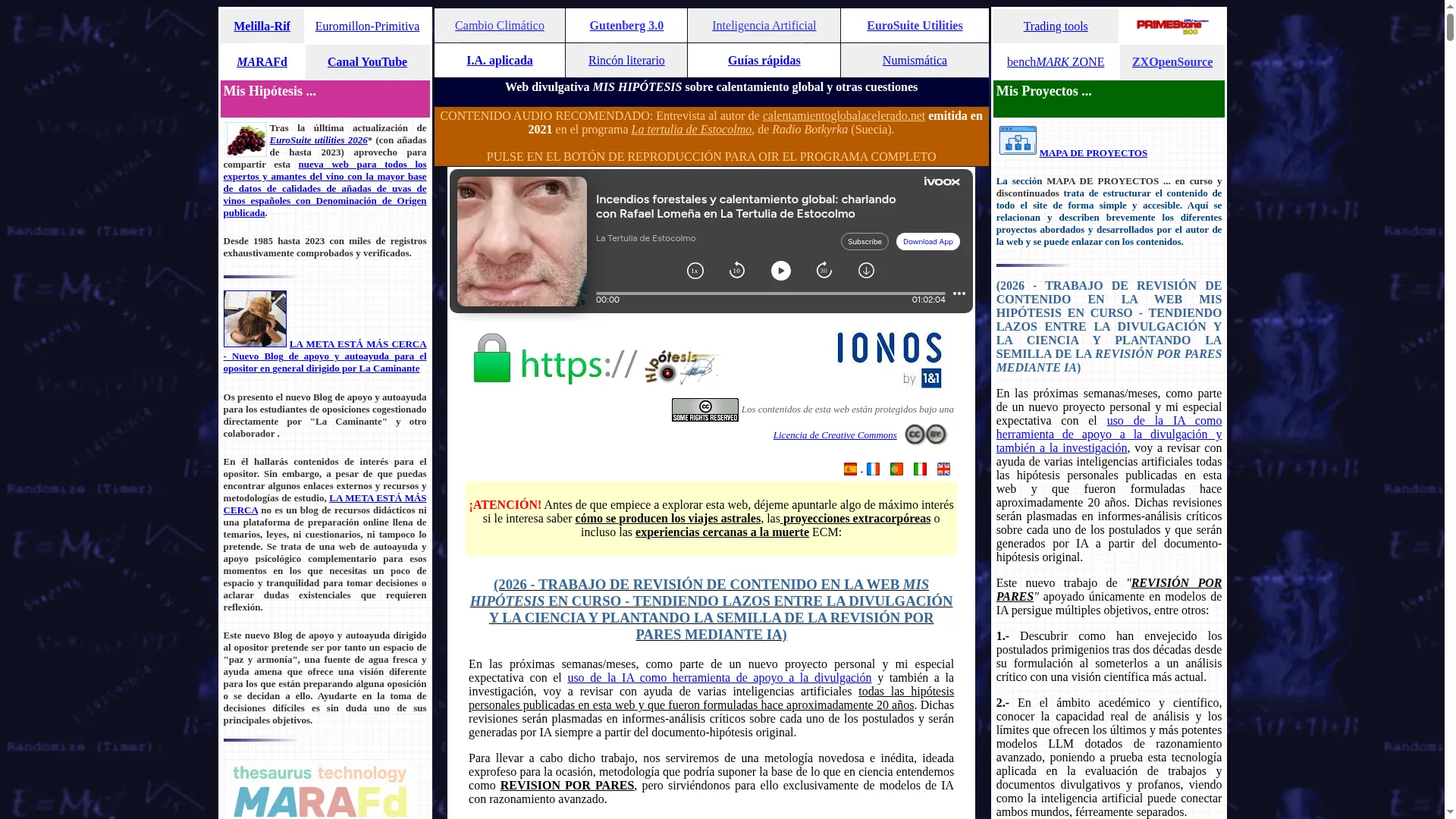Open the Mapa de Proyectos sitemap icon
The image size is (1456, 819).
1018,140
